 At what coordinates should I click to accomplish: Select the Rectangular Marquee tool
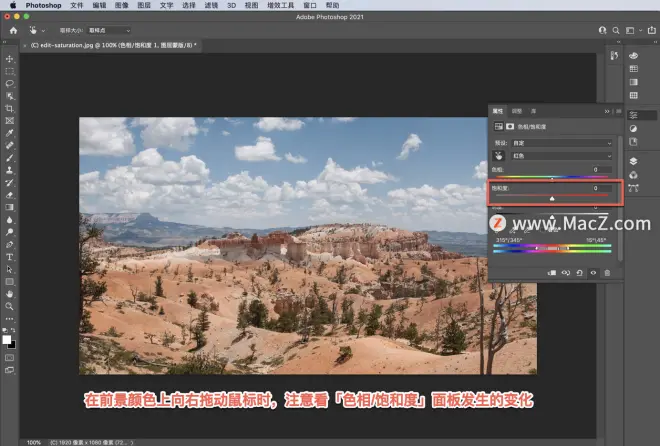pos(9,71)
